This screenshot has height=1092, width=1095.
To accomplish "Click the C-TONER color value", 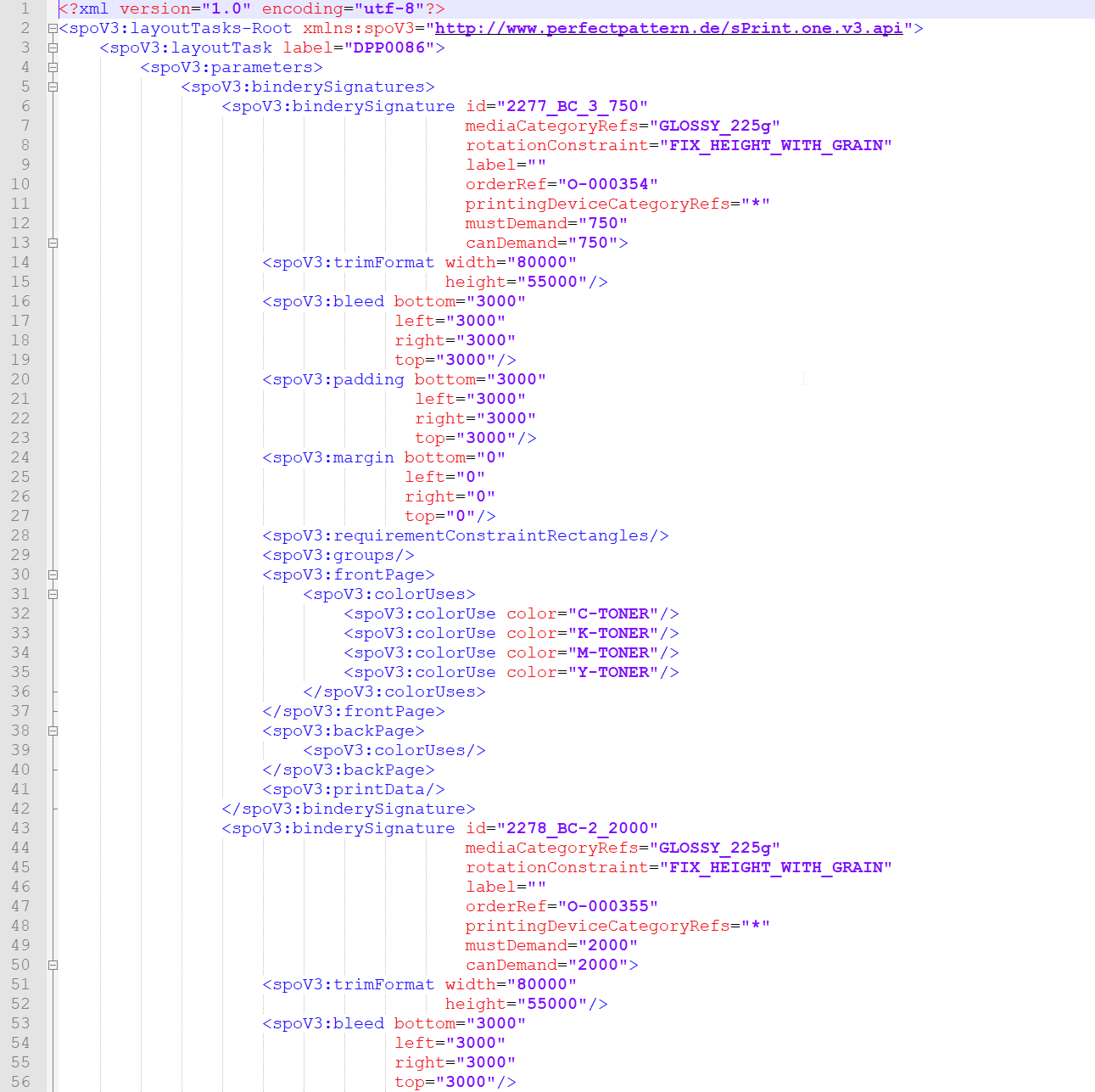I will [612, 613].
